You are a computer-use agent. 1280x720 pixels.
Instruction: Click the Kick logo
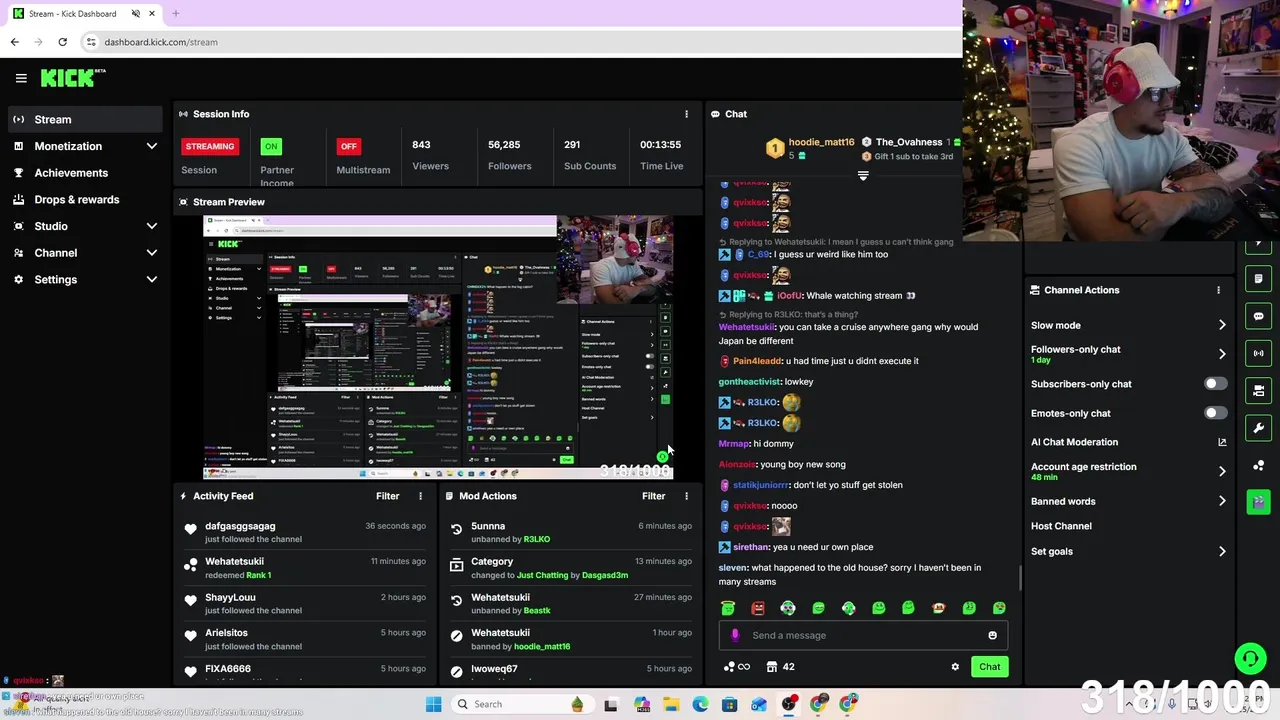point(73,78)
